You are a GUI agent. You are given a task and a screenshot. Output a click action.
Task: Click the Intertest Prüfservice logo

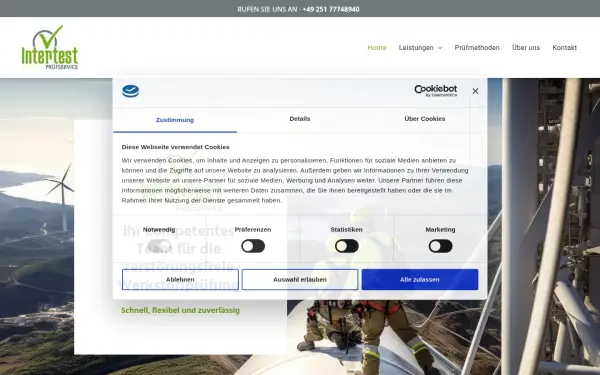(x=50, y=47)
